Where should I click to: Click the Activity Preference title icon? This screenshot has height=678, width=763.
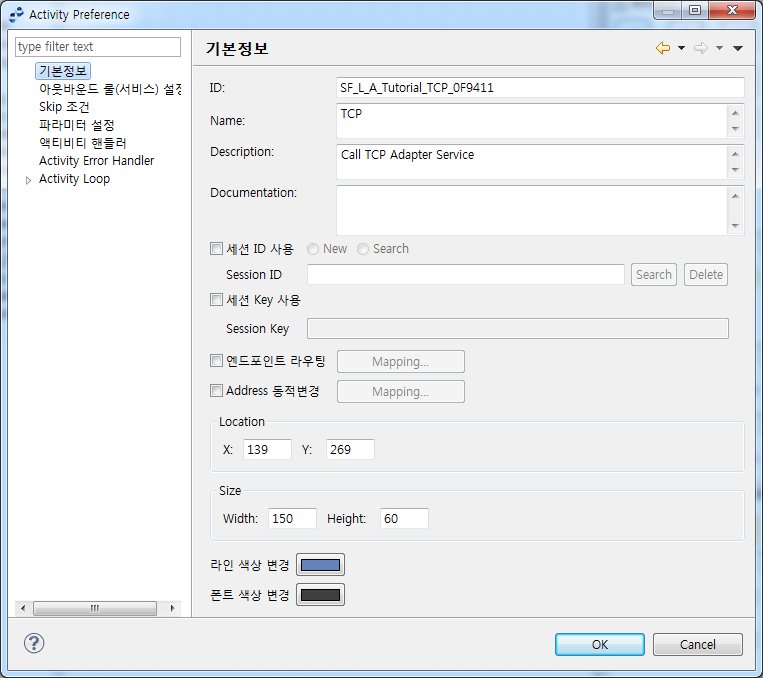tap(16, 14)
